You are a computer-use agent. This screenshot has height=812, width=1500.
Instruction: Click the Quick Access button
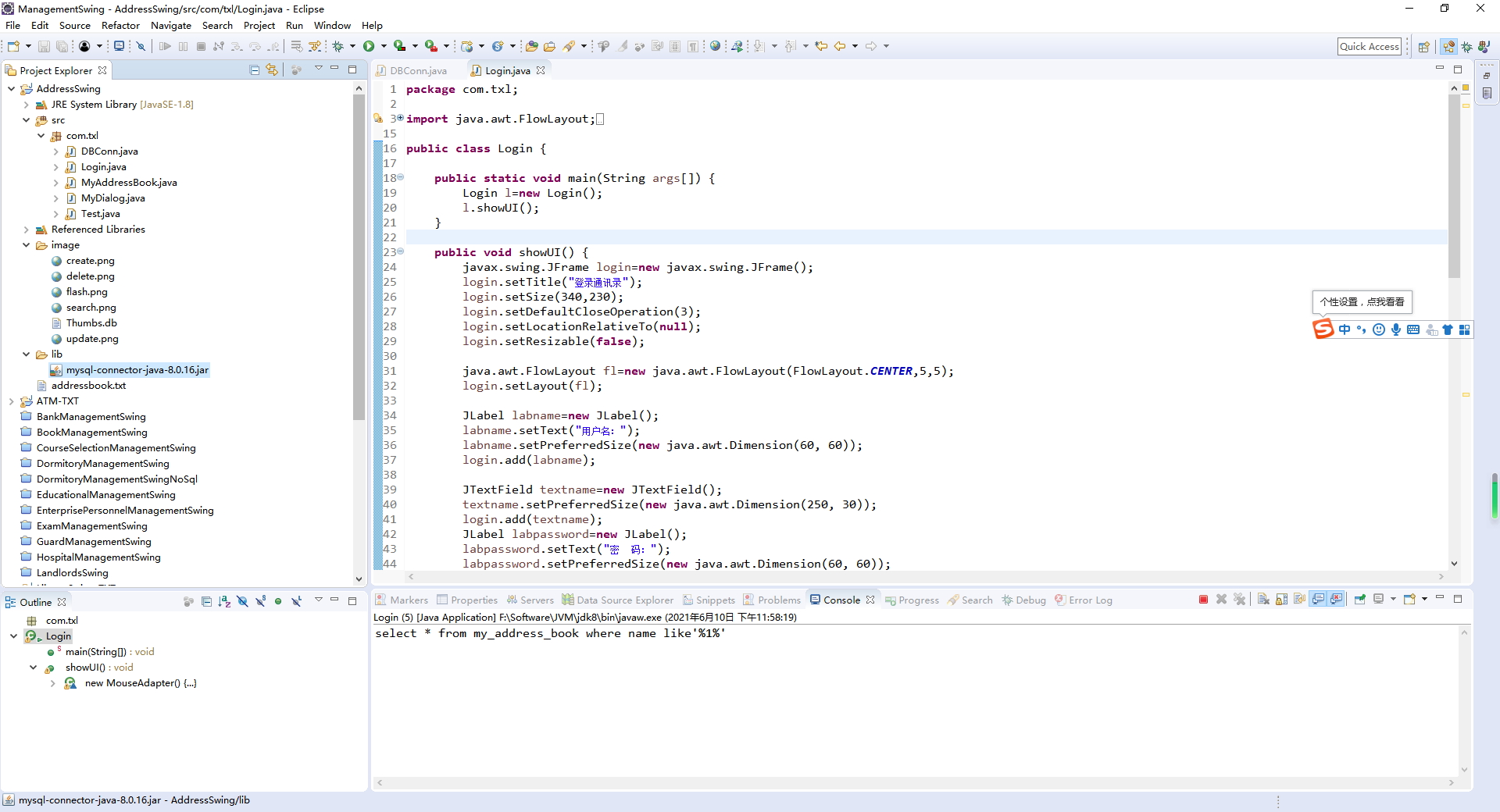[1370, 46]
